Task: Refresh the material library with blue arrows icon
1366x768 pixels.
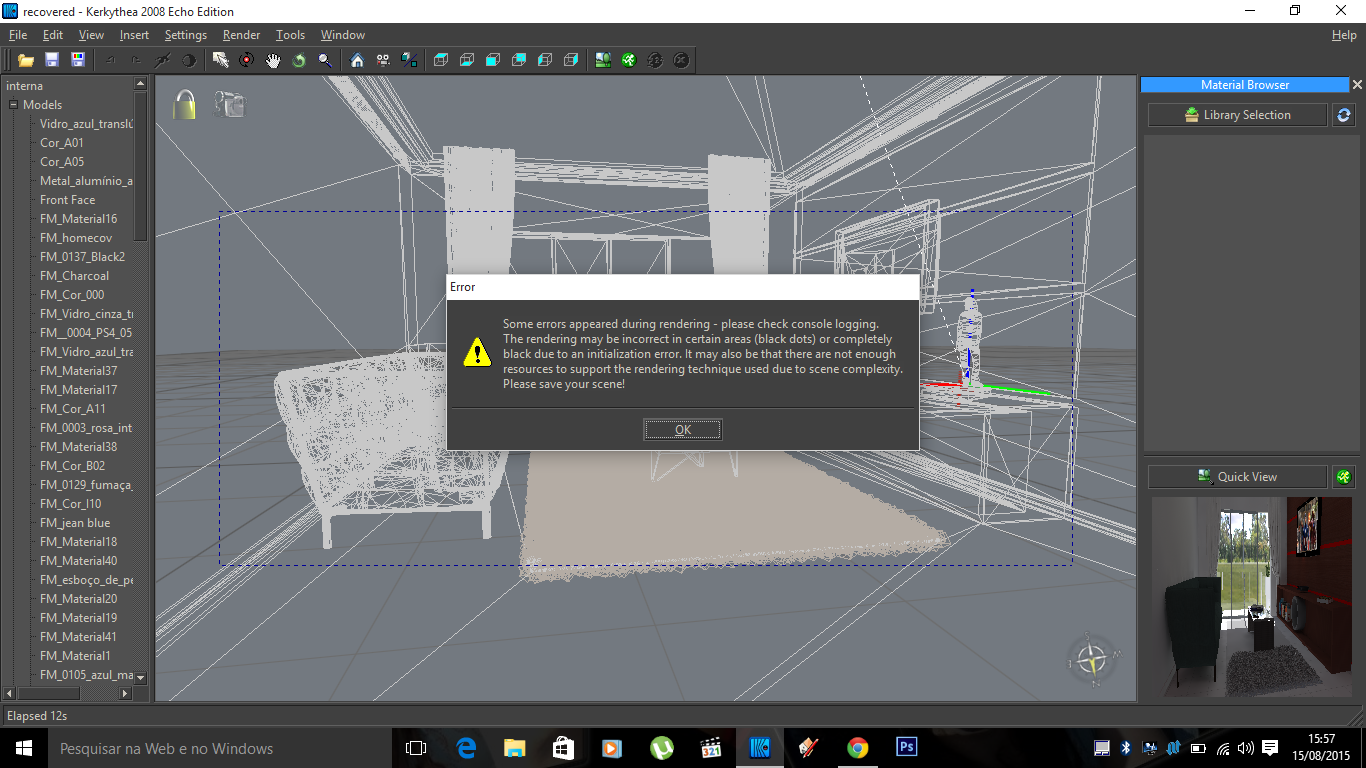Action: click(x=1344, y=115)
